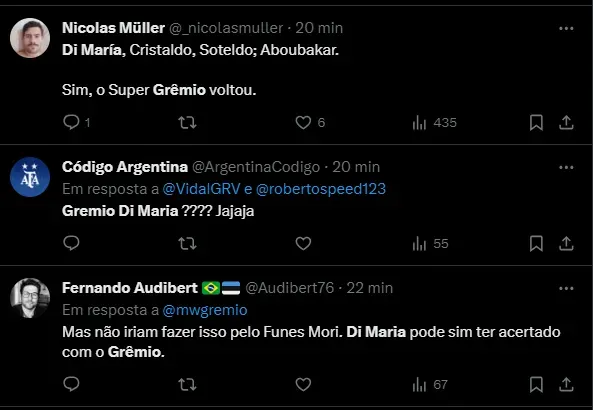593x410 pixels.
Task: Open the @VidalGRV profile link
Action: point(201,189)
